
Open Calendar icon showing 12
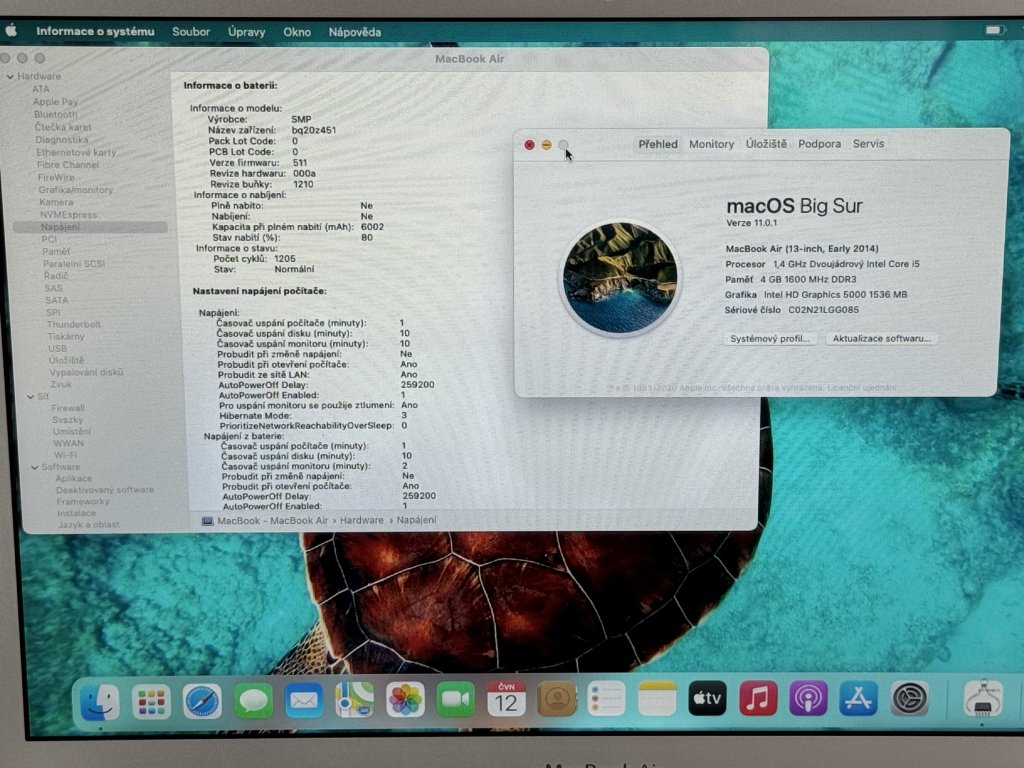(506, 699)
